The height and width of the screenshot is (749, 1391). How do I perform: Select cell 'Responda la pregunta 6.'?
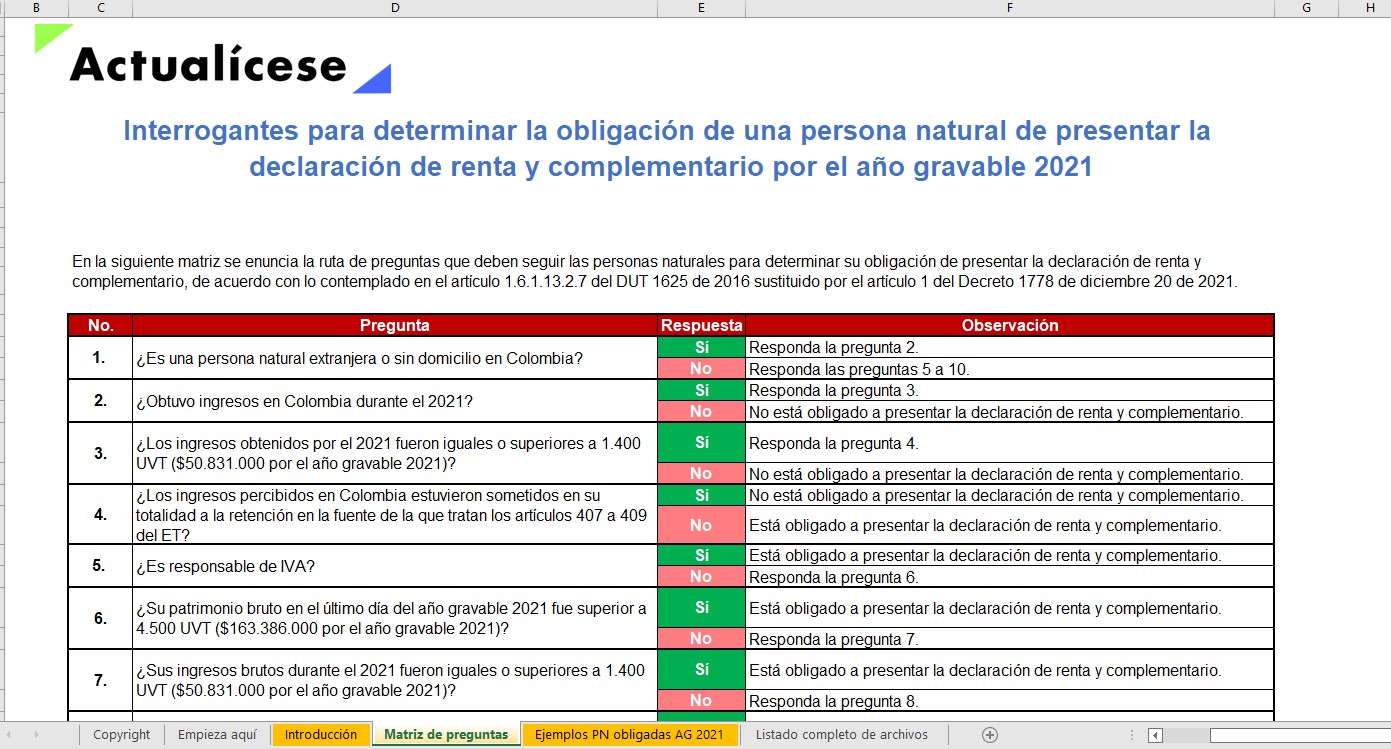1010,576
